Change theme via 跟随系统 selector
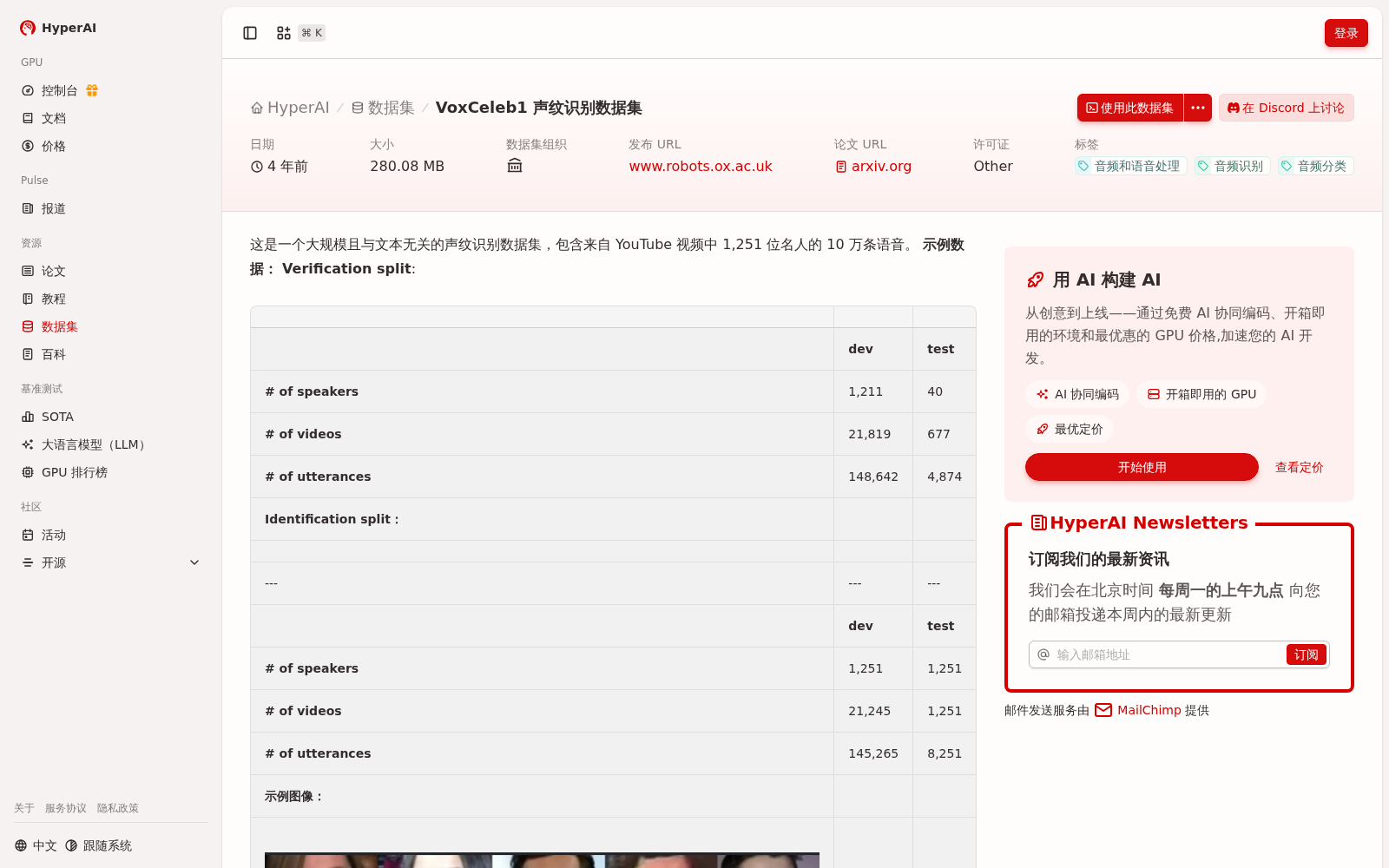The width and height of the screenshot is (1389, 868). pos(98,845)
